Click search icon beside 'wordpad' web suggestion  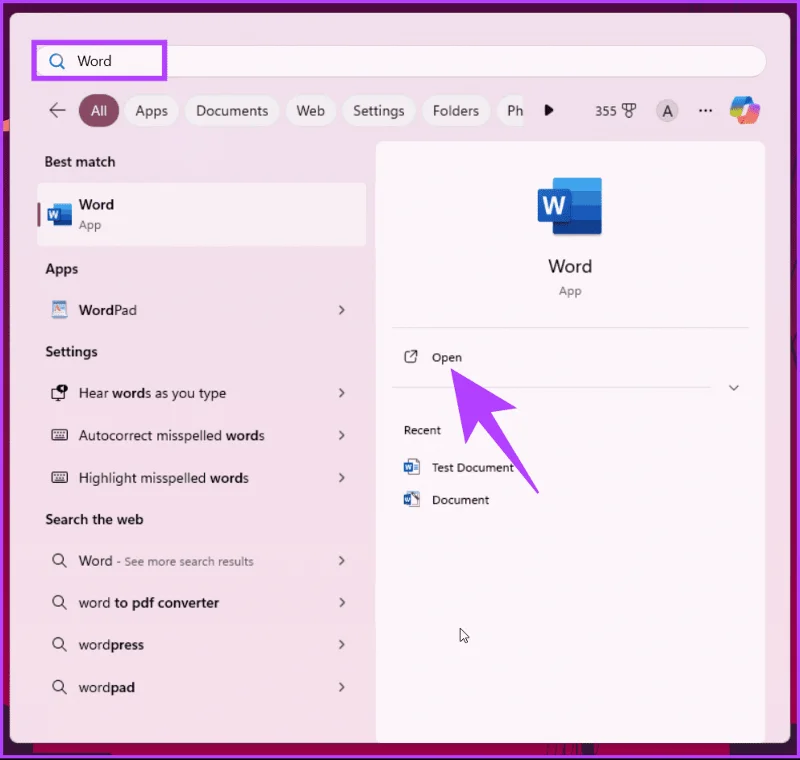coord(59,687)
